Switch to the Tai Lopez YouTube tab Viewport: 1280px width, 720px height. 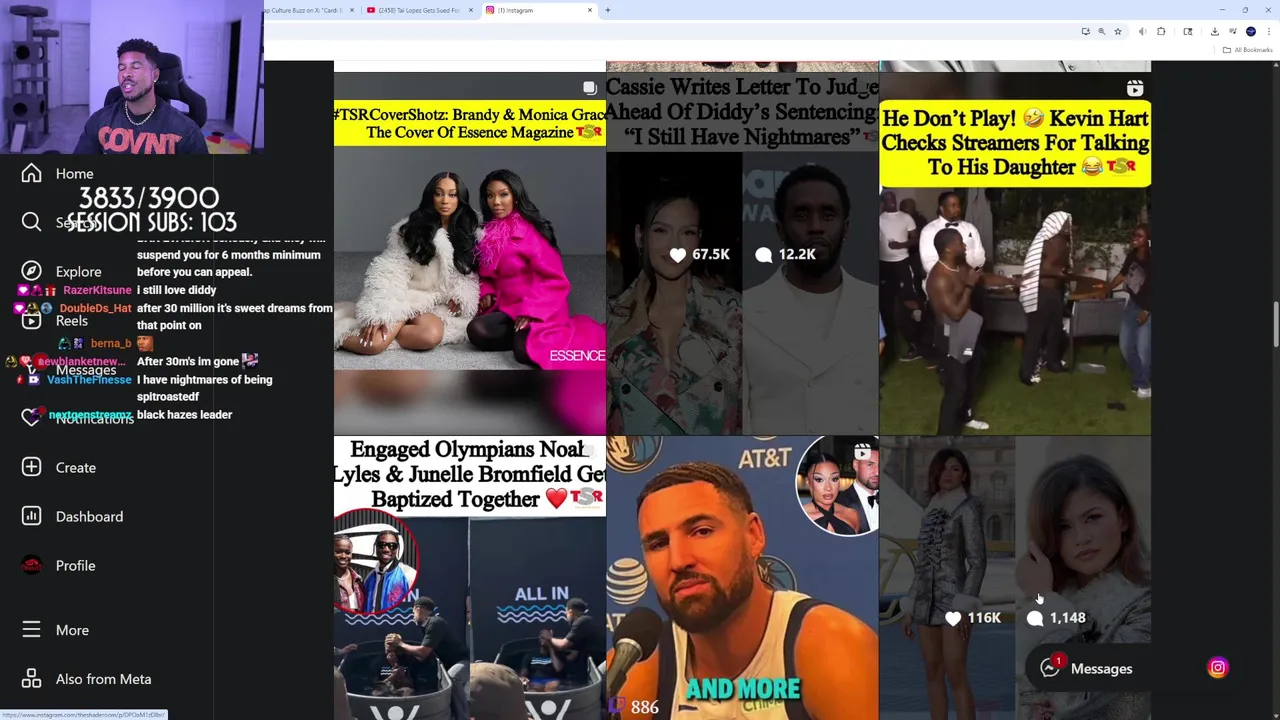pos(419,10)
